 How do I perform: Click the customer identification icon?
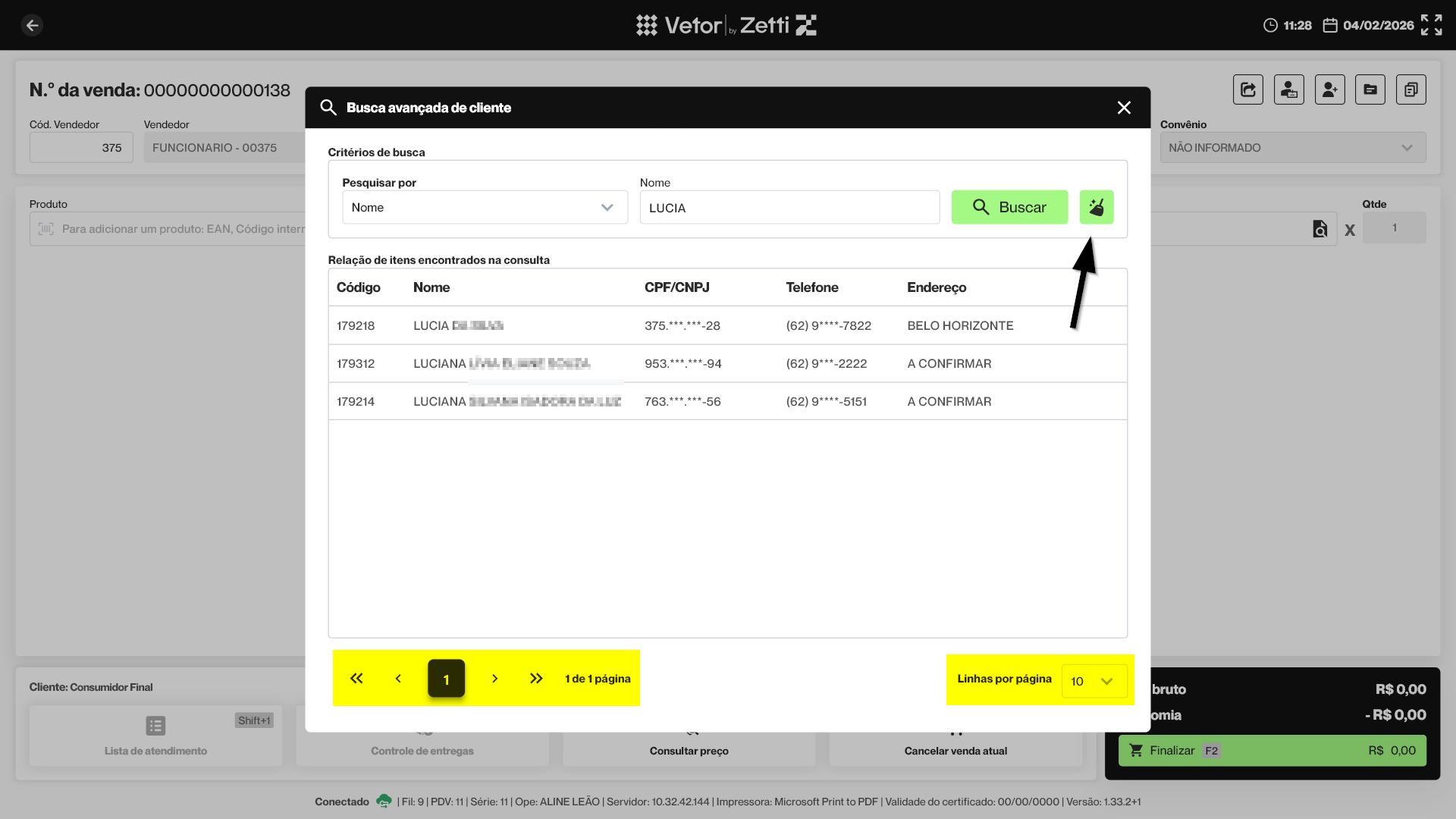[x=1288, y=89]
